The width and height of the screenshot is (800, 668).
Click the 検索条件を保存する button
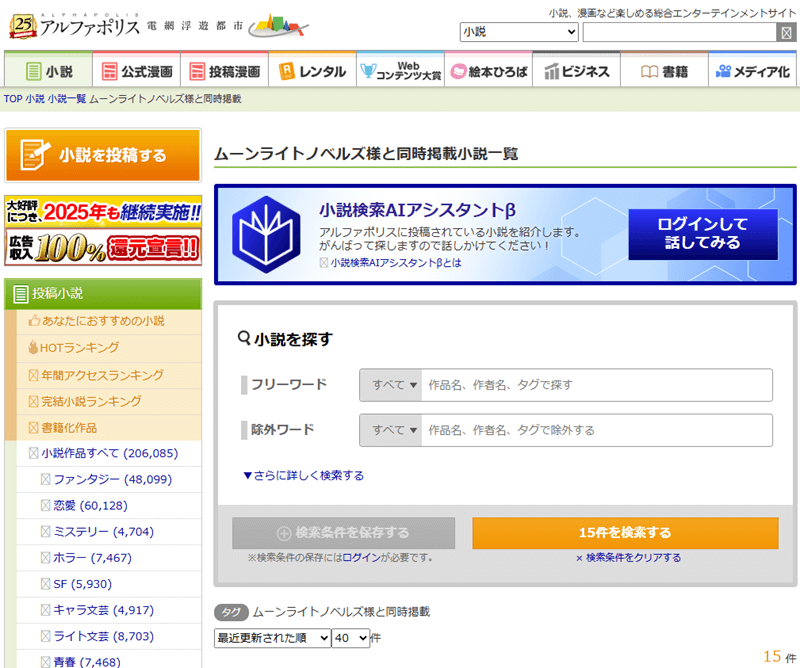(x=343, y=533)
